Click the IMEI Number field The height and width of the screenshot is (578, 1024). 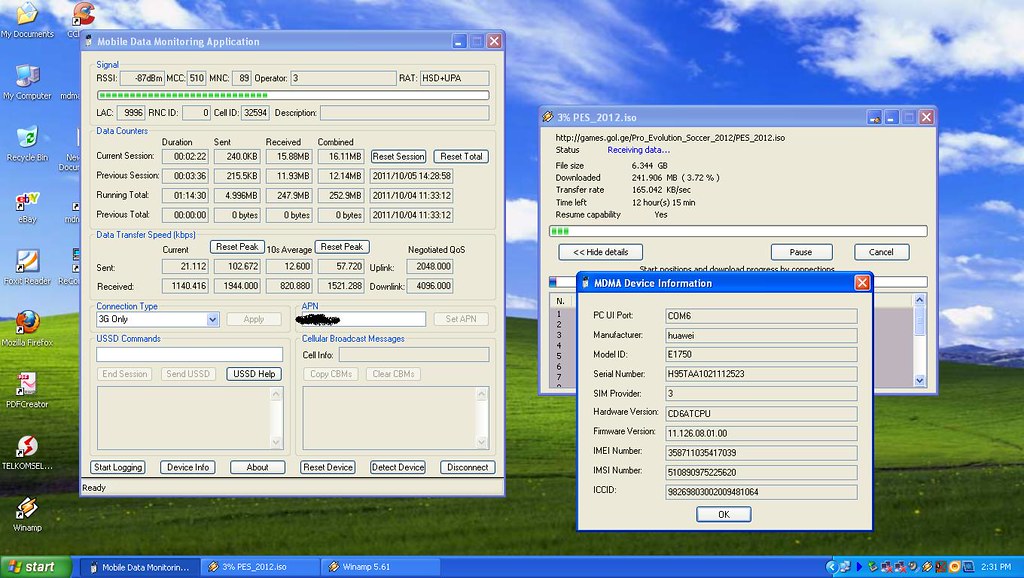pyautogui.click(x=761, y=453)
